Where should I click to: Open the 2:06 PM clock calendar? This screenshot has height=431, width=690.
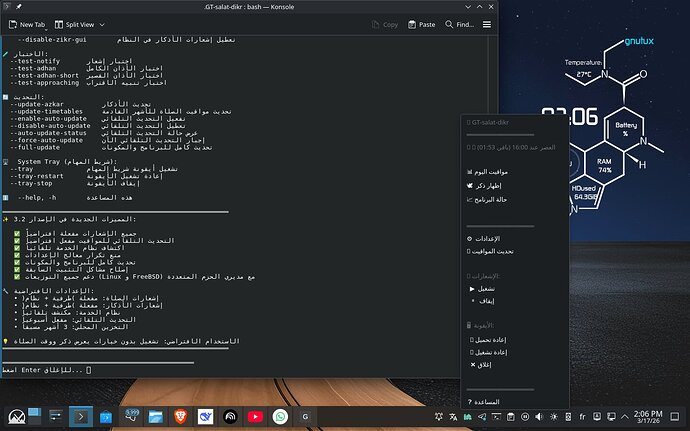648,417
